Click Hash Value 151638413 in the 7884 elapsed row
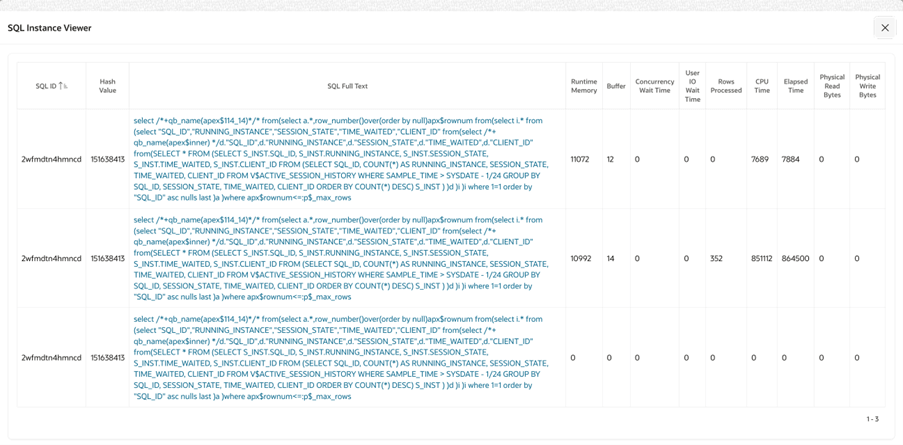This screenshot has height=445, width=903. click(108, 159)
